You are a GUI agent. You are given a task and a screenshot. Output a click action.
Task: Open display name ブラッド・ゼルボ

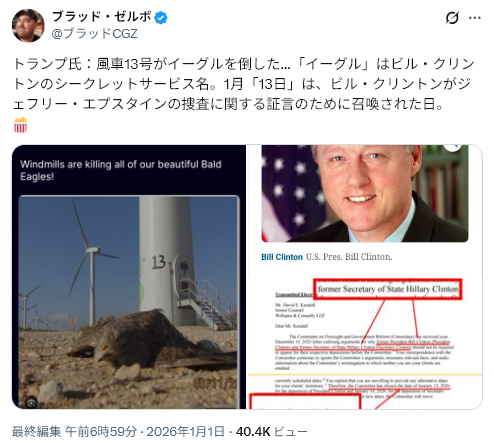[x=102, y=17]
